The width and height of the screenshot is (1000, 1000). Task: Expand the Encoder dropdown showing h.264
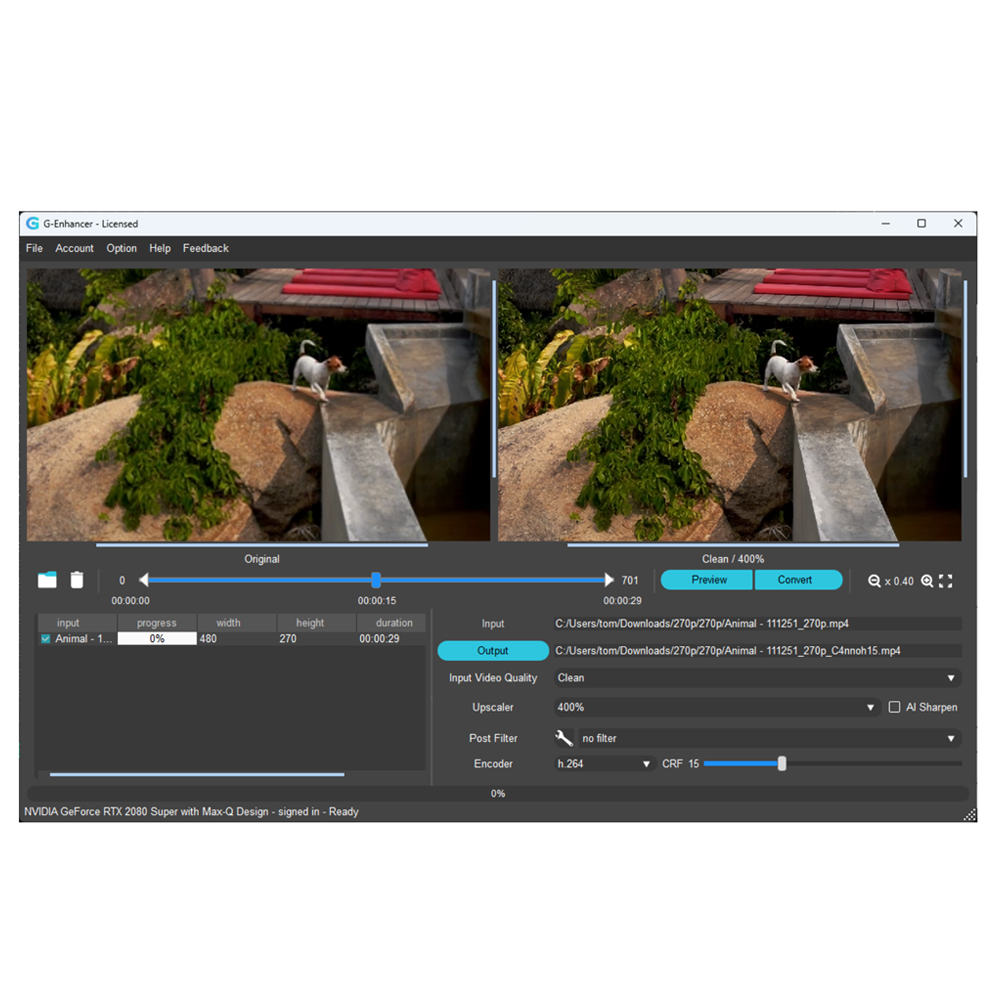(x=645, y=763)
